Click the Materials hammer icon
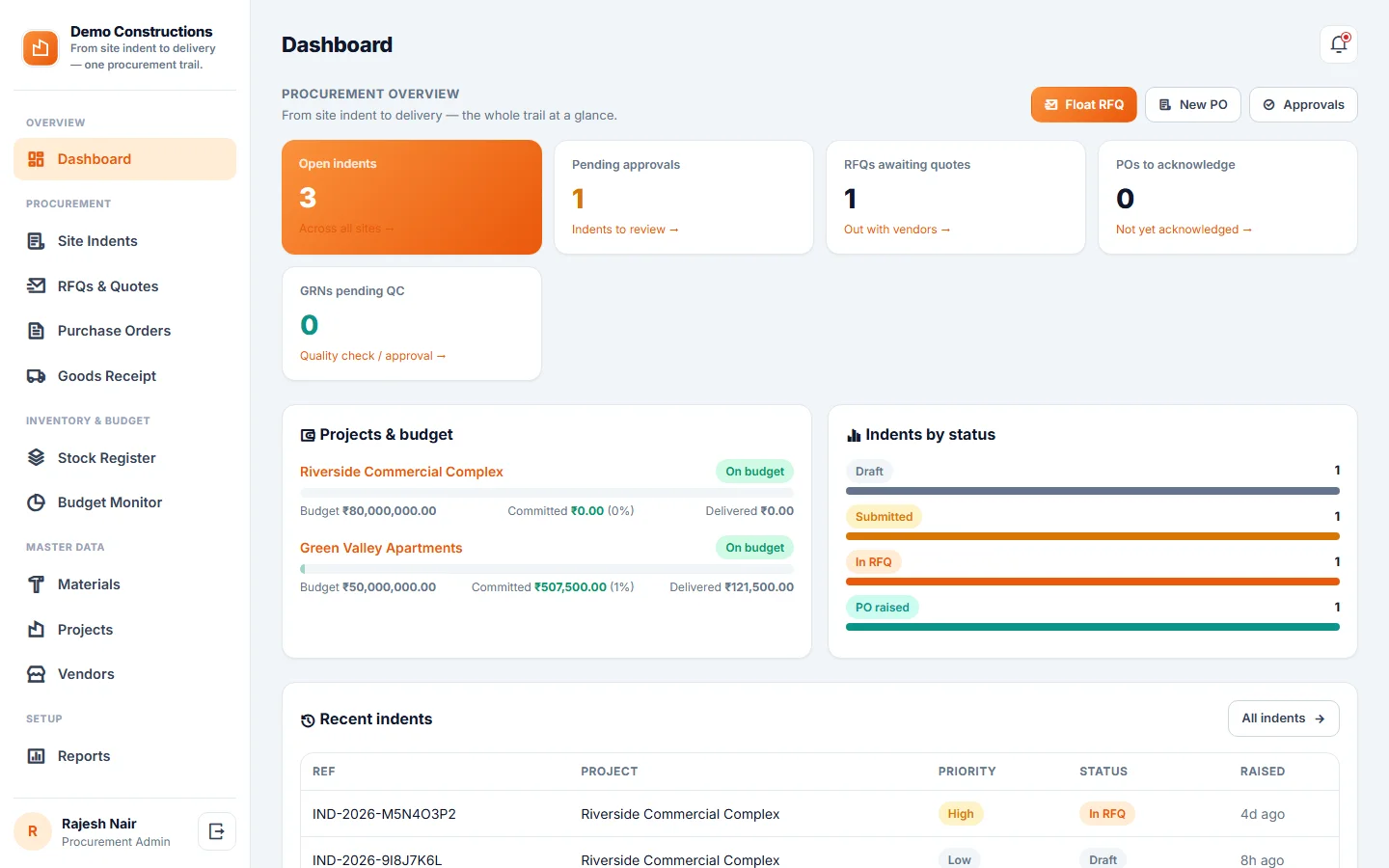The height and width of the screenshot is (868, 1389). pos(36,584)
